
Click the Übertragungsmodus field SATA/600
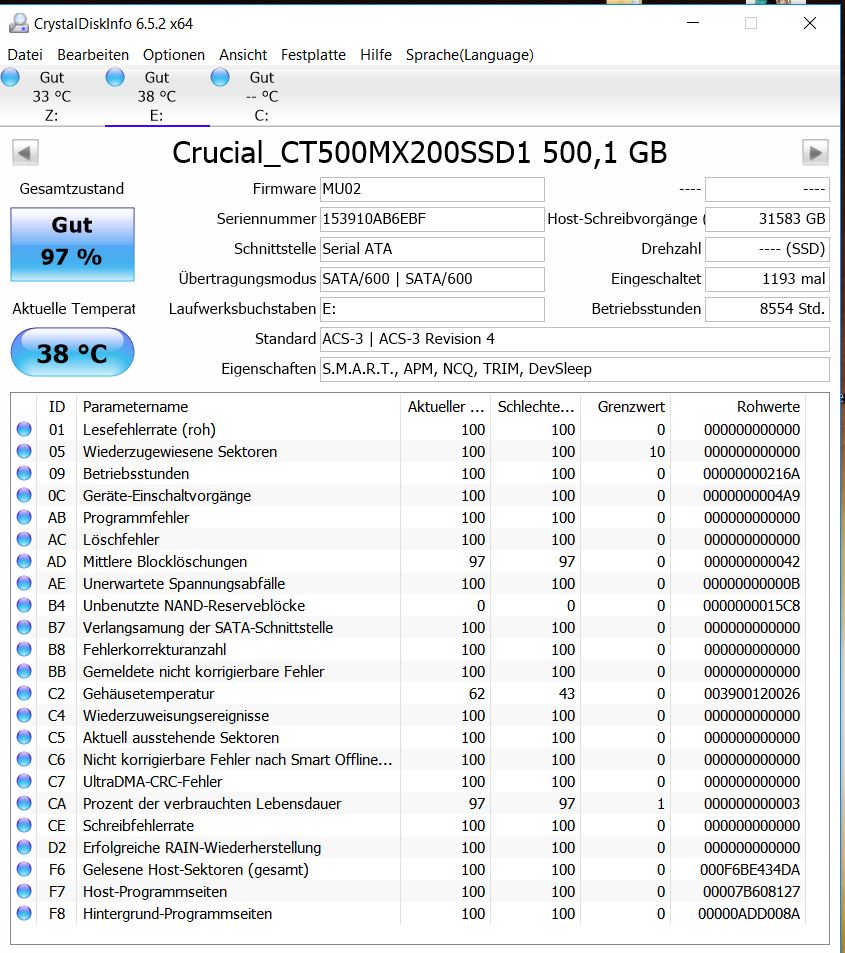432,279
